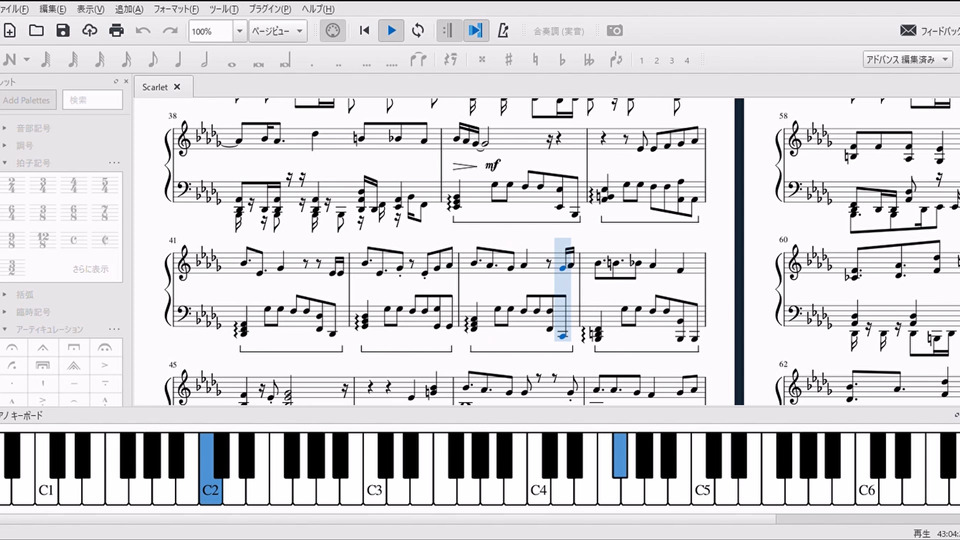Screen dimensions: 960x540
Task: Select whole note duration
Action: tap(231, 62)
